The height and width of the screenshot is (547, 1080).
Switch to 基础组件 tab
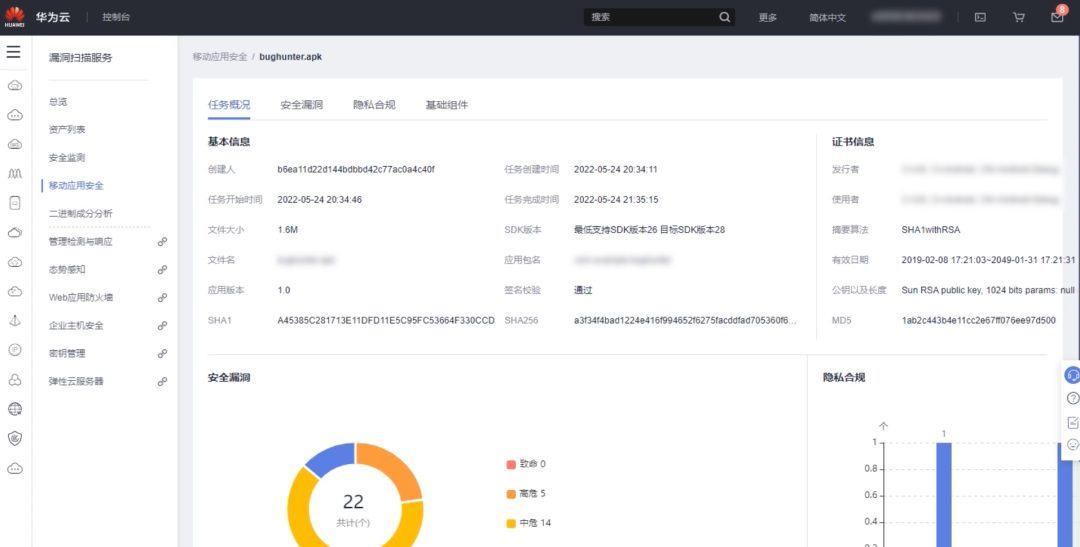tap(446, 105)
